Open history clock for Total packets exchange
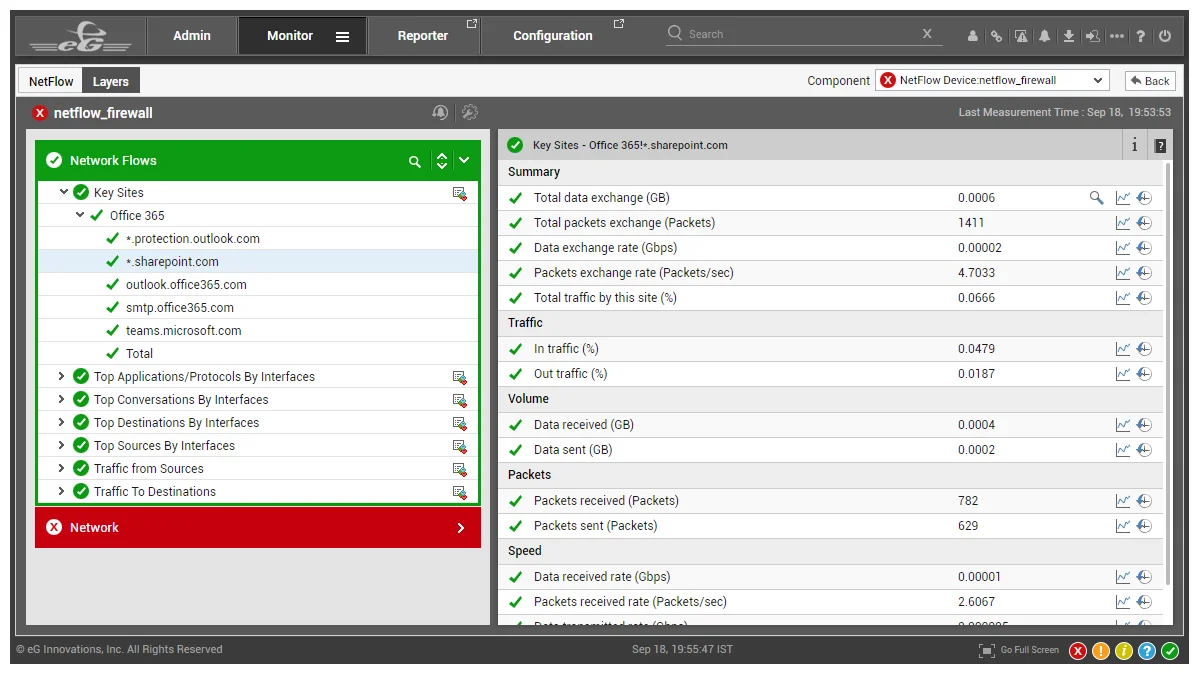This screenshot has height=674, width=1200. click(1144, 223)
